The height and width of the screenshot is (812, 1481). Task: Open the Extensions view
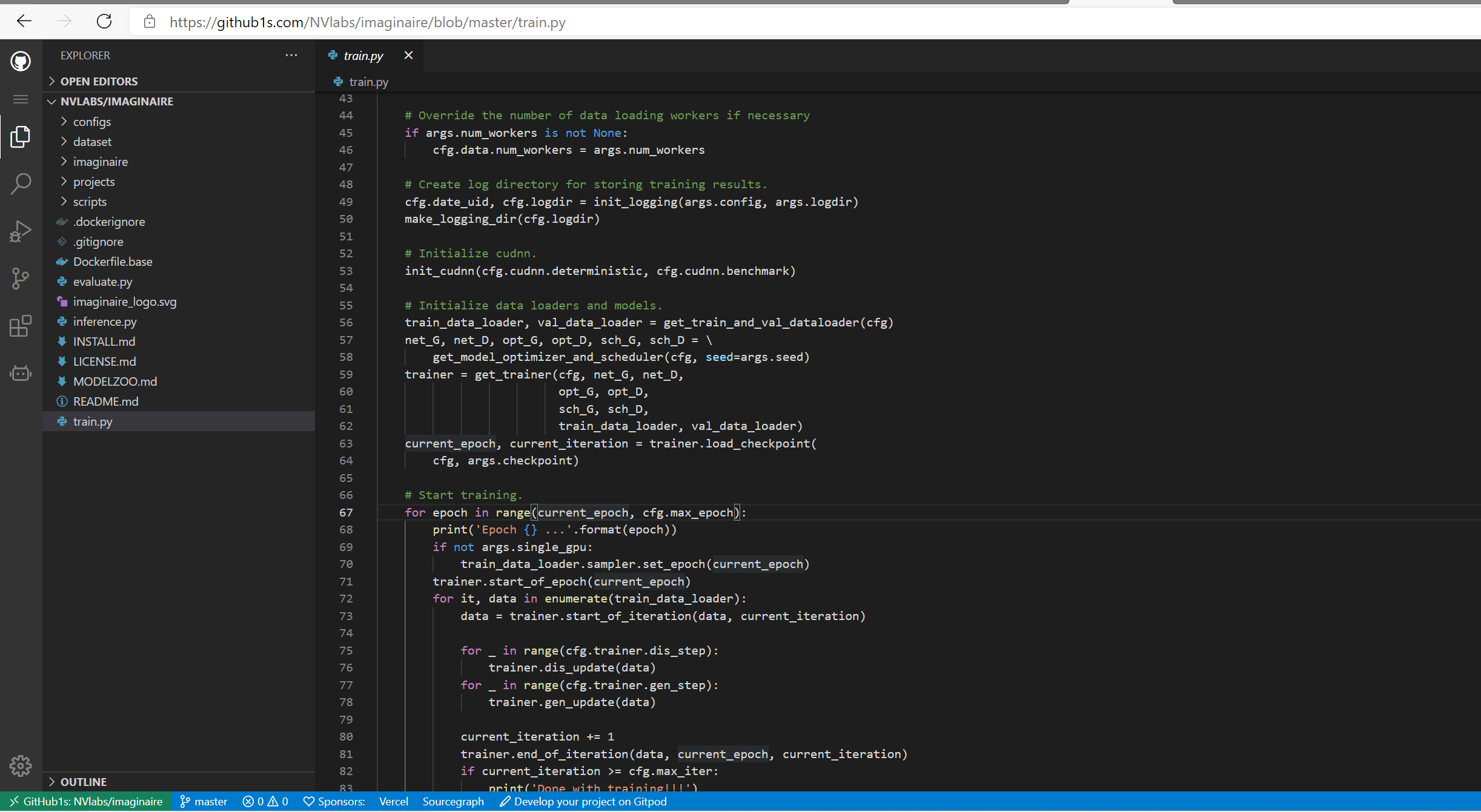(x=21, y=326)
